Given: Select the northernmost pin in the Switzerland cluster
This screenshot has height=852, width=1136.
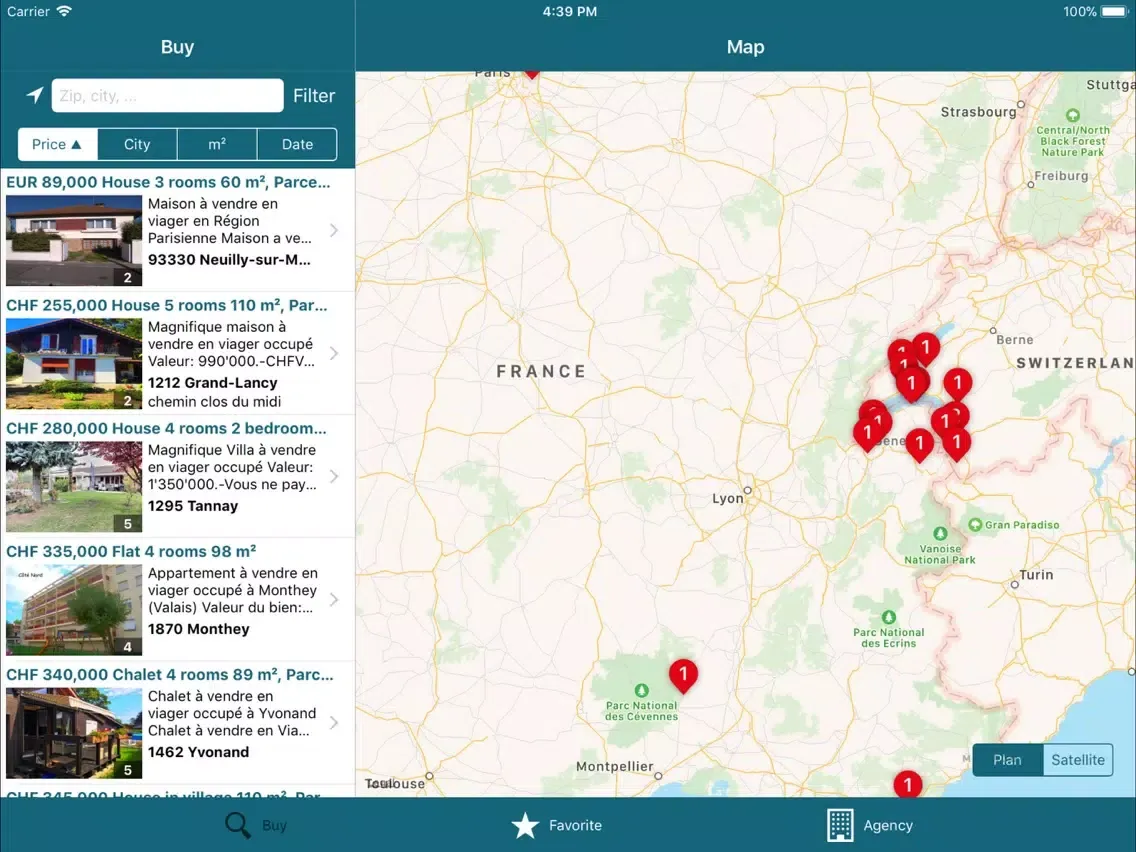Looking at the screenshot, I should (x=925, y=349).
